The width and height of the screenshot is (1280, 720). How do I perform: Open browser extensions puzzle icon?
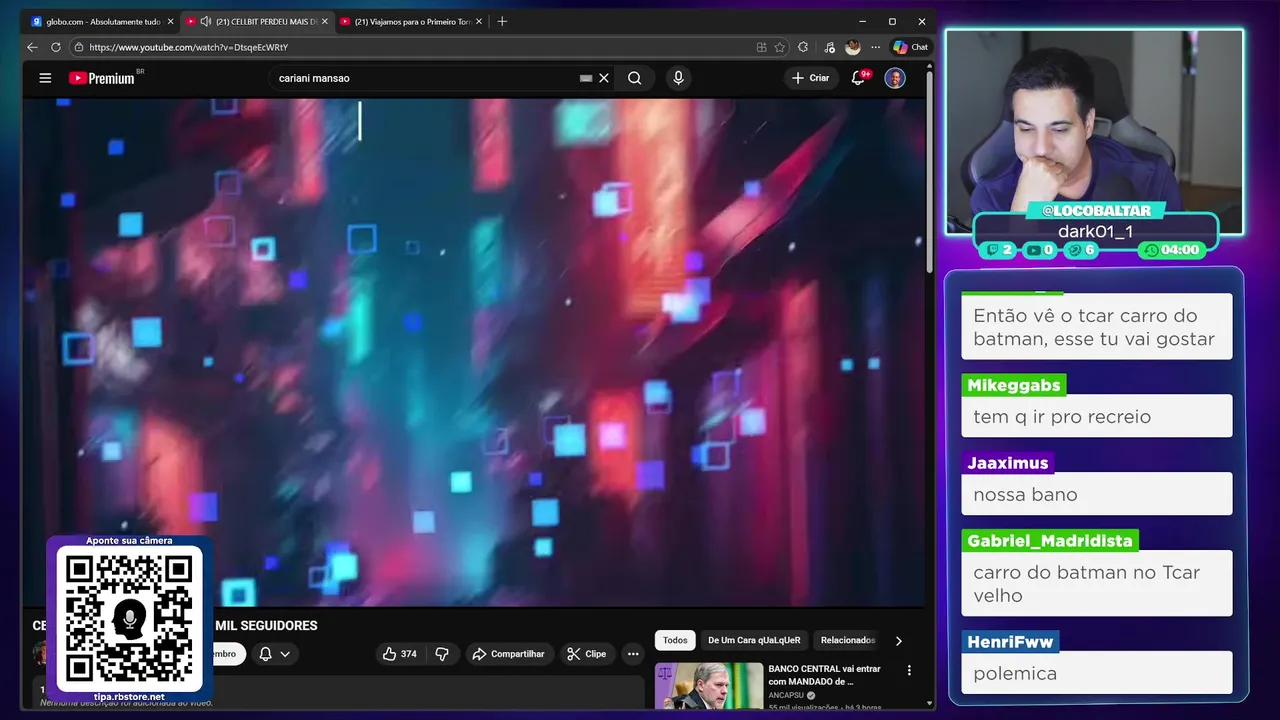click(803, 47)
